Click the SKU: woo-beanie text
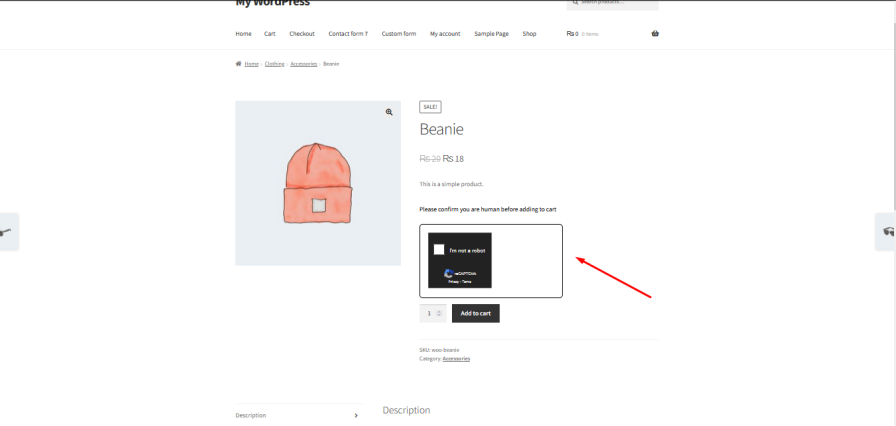 coord(439,349)
